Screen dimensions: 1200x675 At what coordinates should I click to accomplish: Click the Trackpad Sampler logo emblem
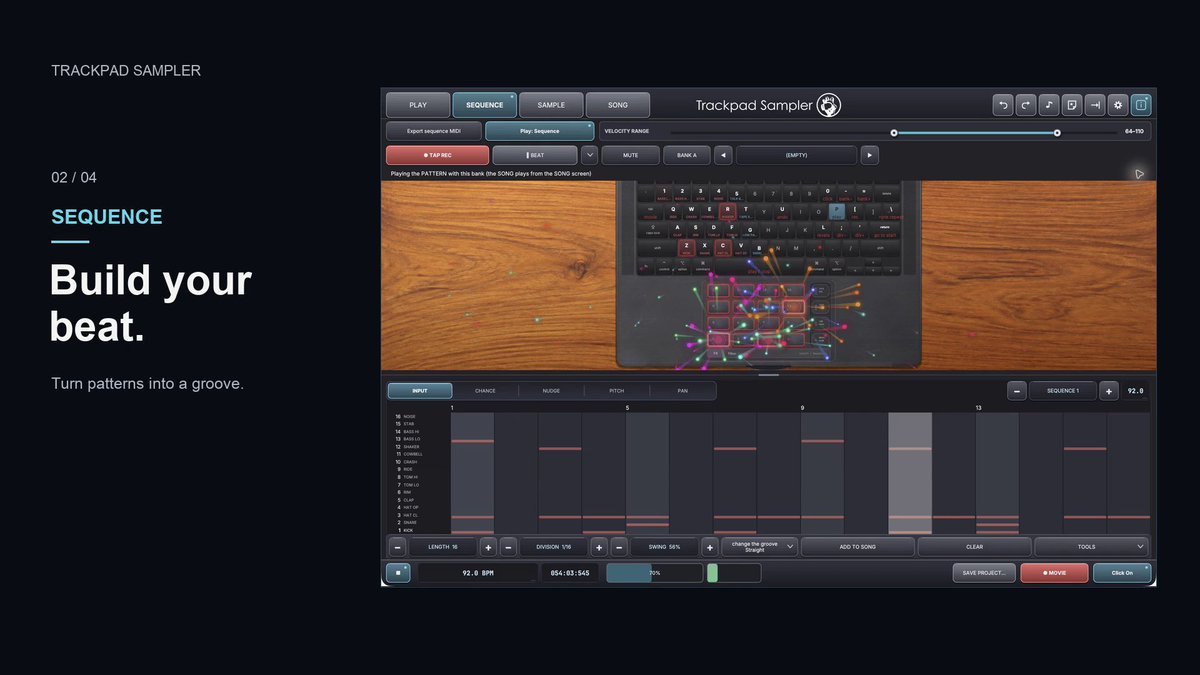(x=829, y=105)
